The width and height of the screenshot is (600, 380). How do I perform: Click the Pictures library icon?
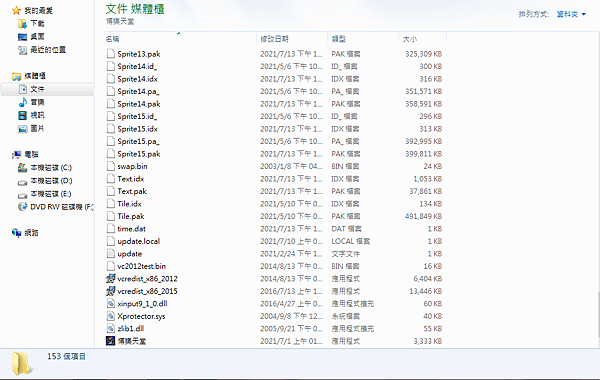23,129
